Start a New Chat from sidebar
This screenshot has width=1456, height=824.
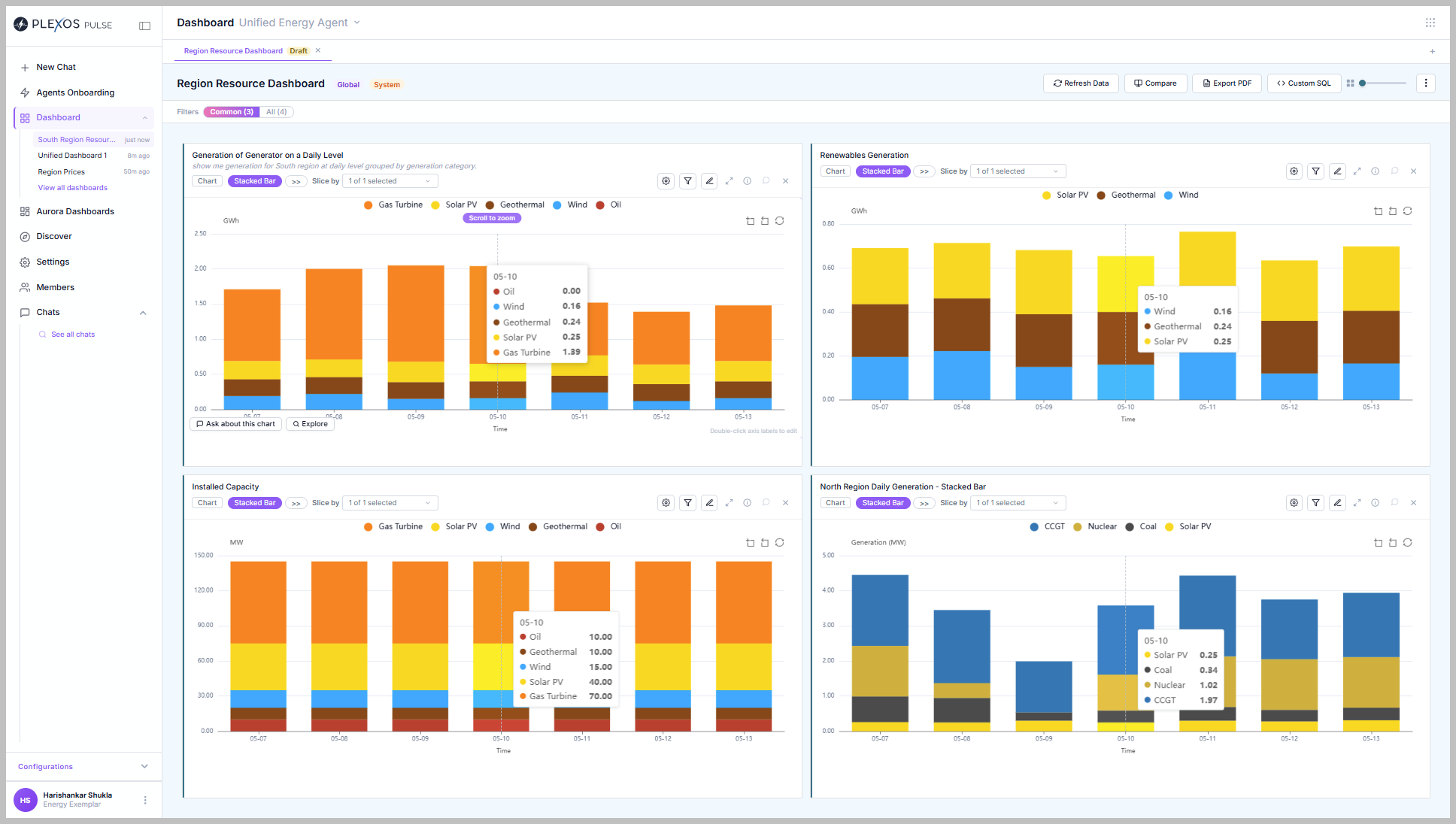pos(56,68)
